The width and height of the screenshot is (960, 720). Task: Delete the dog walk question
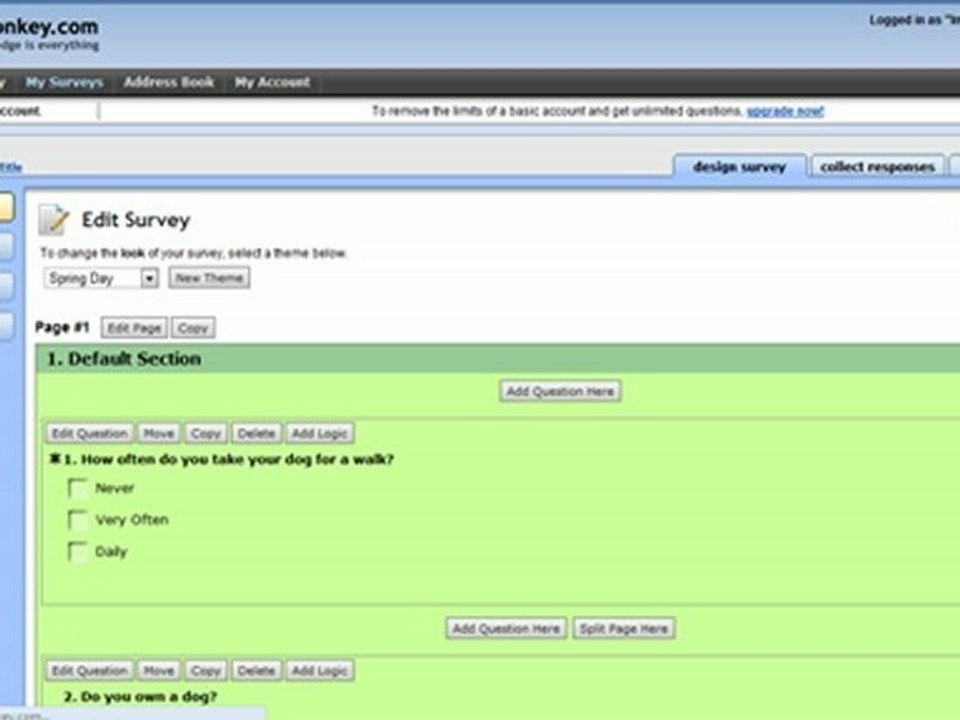click(x=257, y=433)
